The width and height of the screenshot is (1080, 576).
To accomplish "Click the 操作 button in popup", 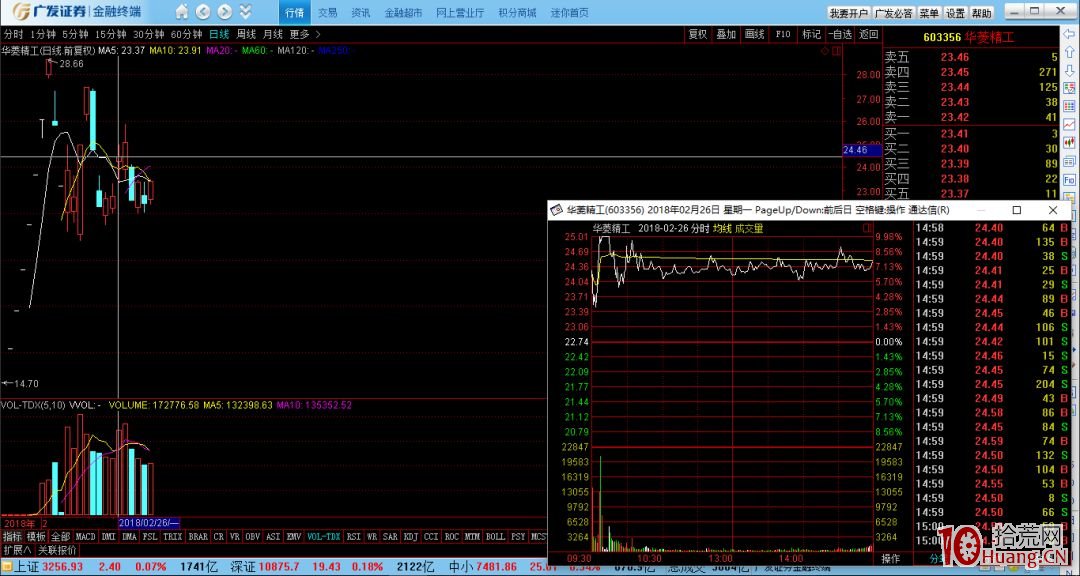I will click(891, 558).
